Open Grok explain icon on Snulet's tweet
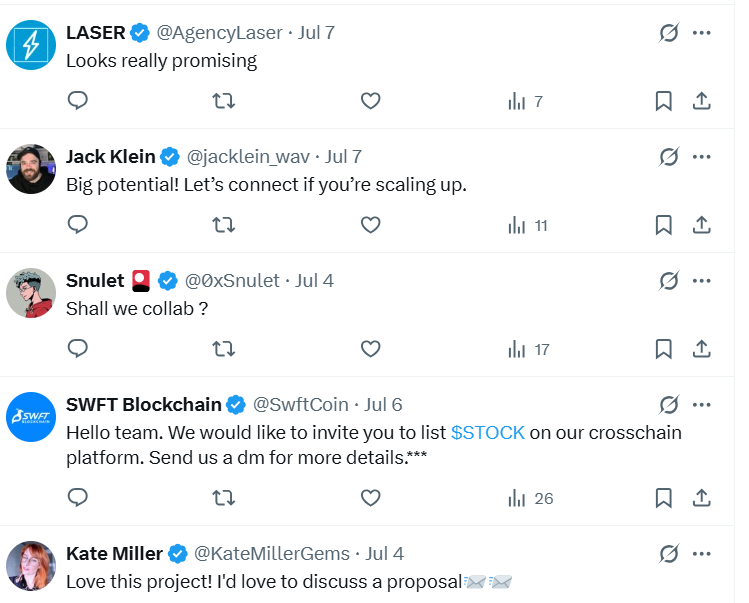The width and height of the screenshot is (749, 603). click(x=669, y=281)
